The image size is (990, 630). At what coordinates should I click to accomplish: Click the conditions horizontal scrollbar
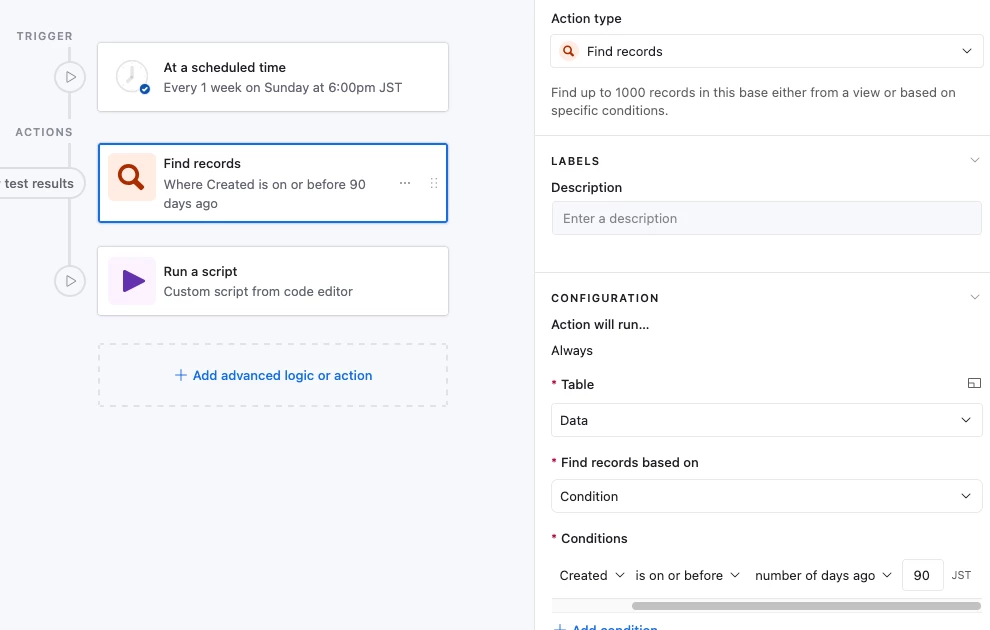805,606
